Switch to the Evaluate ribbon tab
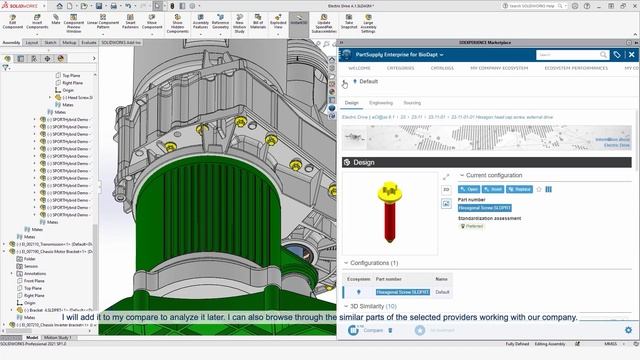 point(89,42)
